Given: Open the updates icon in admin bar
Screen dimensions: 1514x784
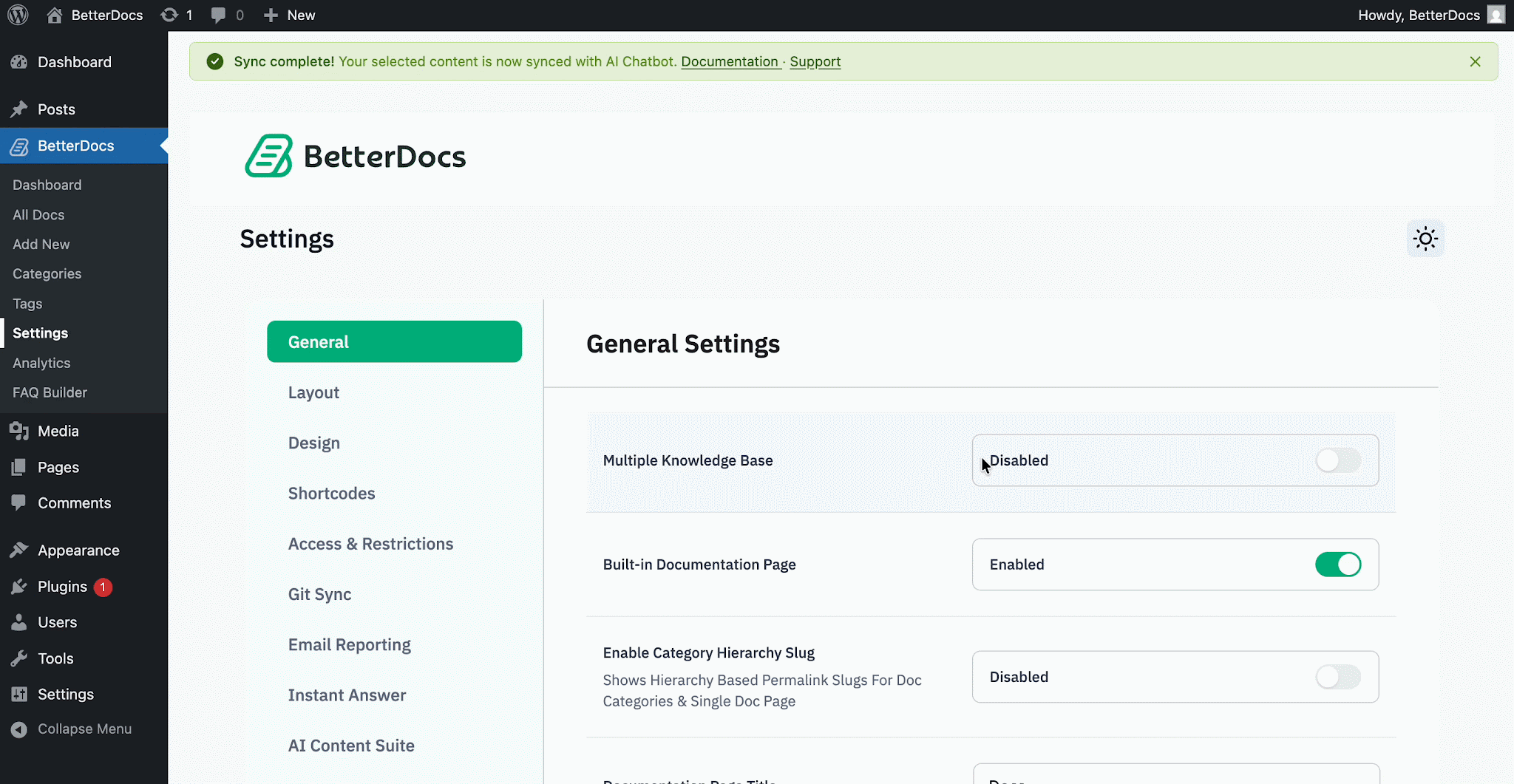Looking at the screenshot, I should click(169, 15).
